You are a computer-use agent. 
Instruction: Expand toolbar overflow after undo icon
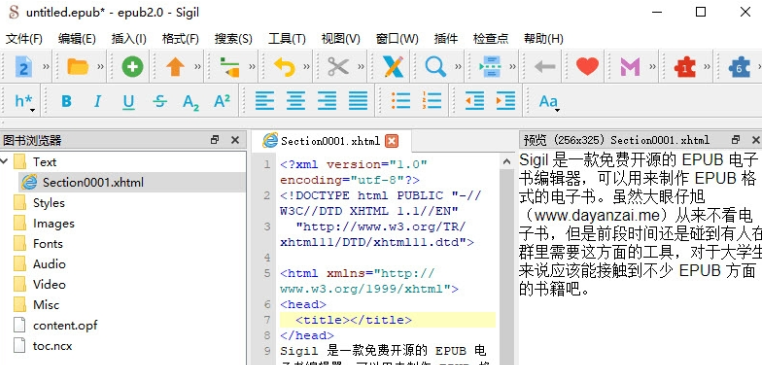pyautogui.click(x=307, y=66)
